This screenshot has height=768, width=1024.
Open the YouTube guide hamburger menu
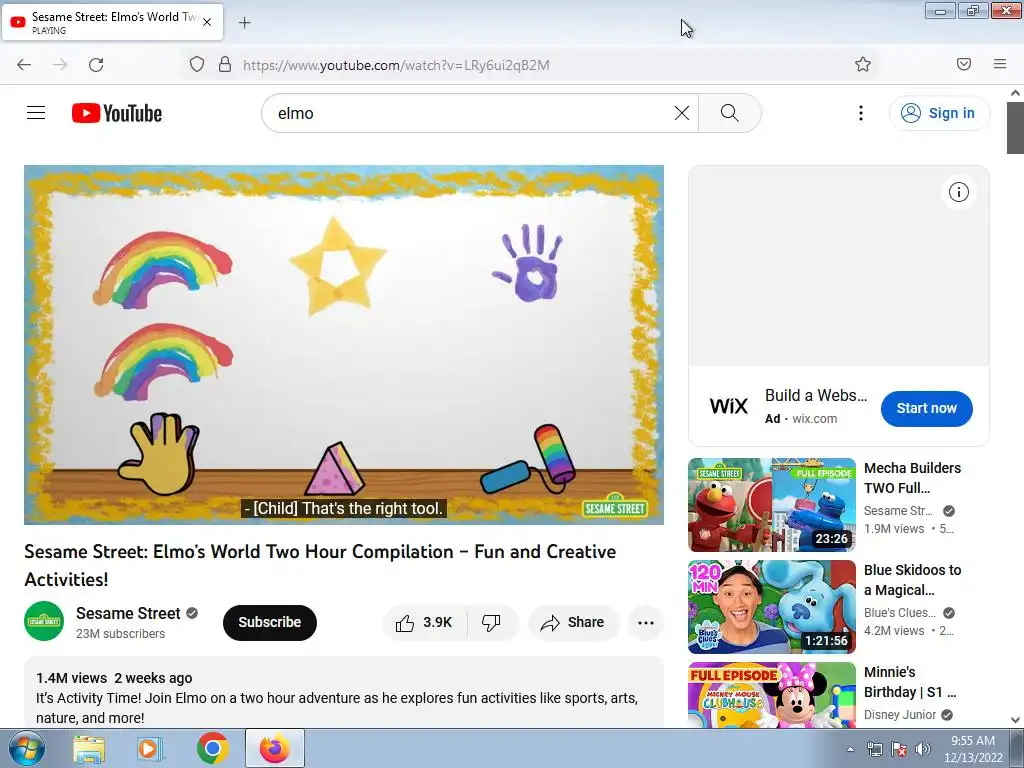tap(36, 113)
